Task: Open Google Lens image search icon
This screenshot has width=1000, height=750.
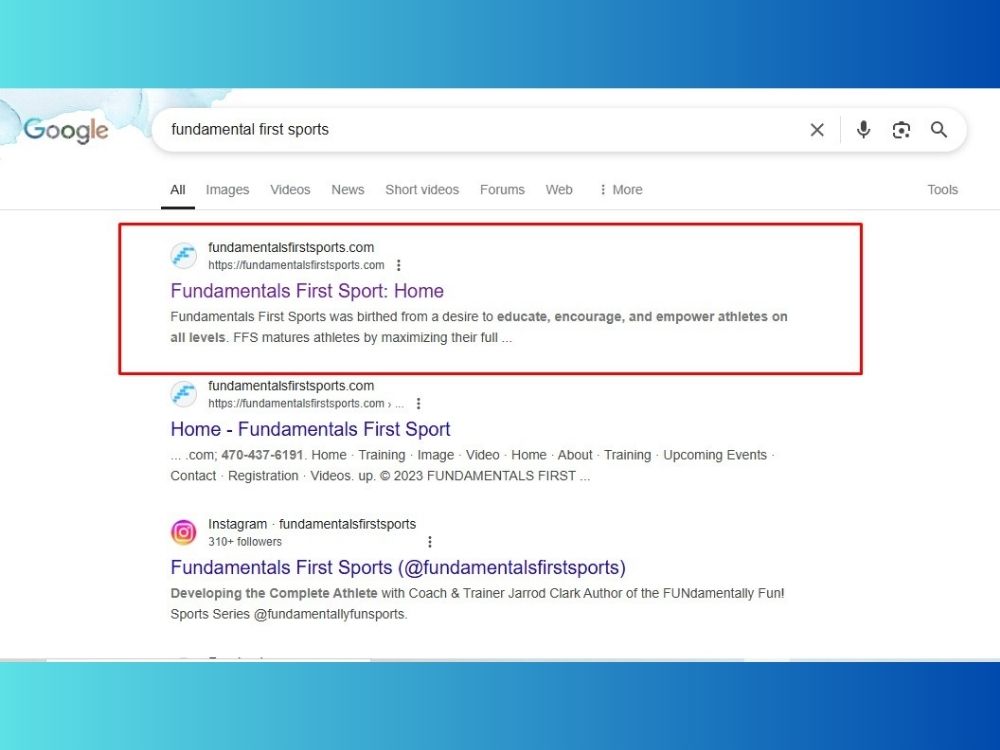Action: coord(901,130)
